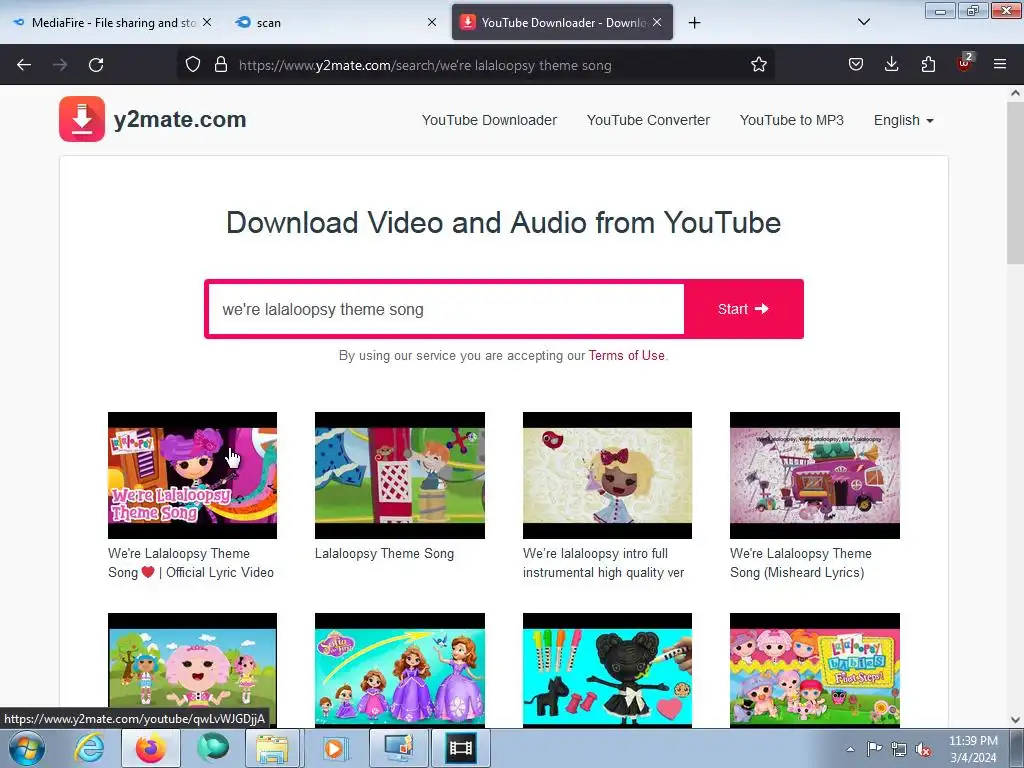Image resolution: width=1024 pixels, height=768 pixels.
Task: Go back with the browser back arrow
Action: coord(24,65)
